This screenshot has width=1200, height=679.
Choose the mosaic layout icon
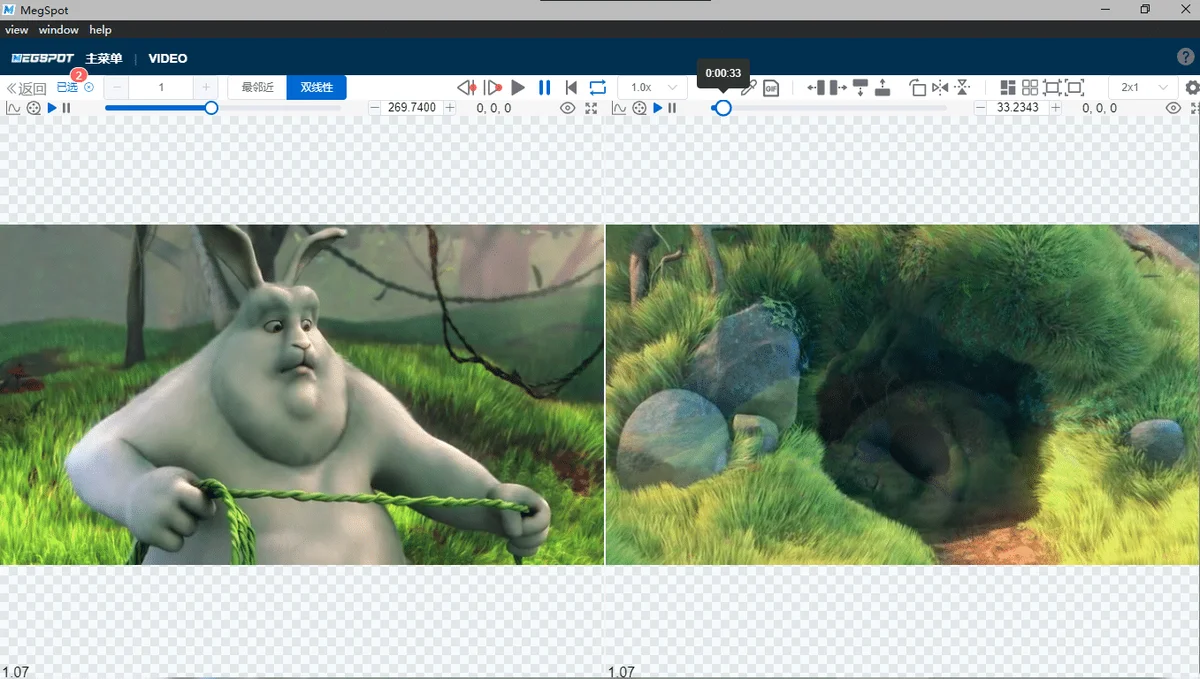pos(1008,88)
